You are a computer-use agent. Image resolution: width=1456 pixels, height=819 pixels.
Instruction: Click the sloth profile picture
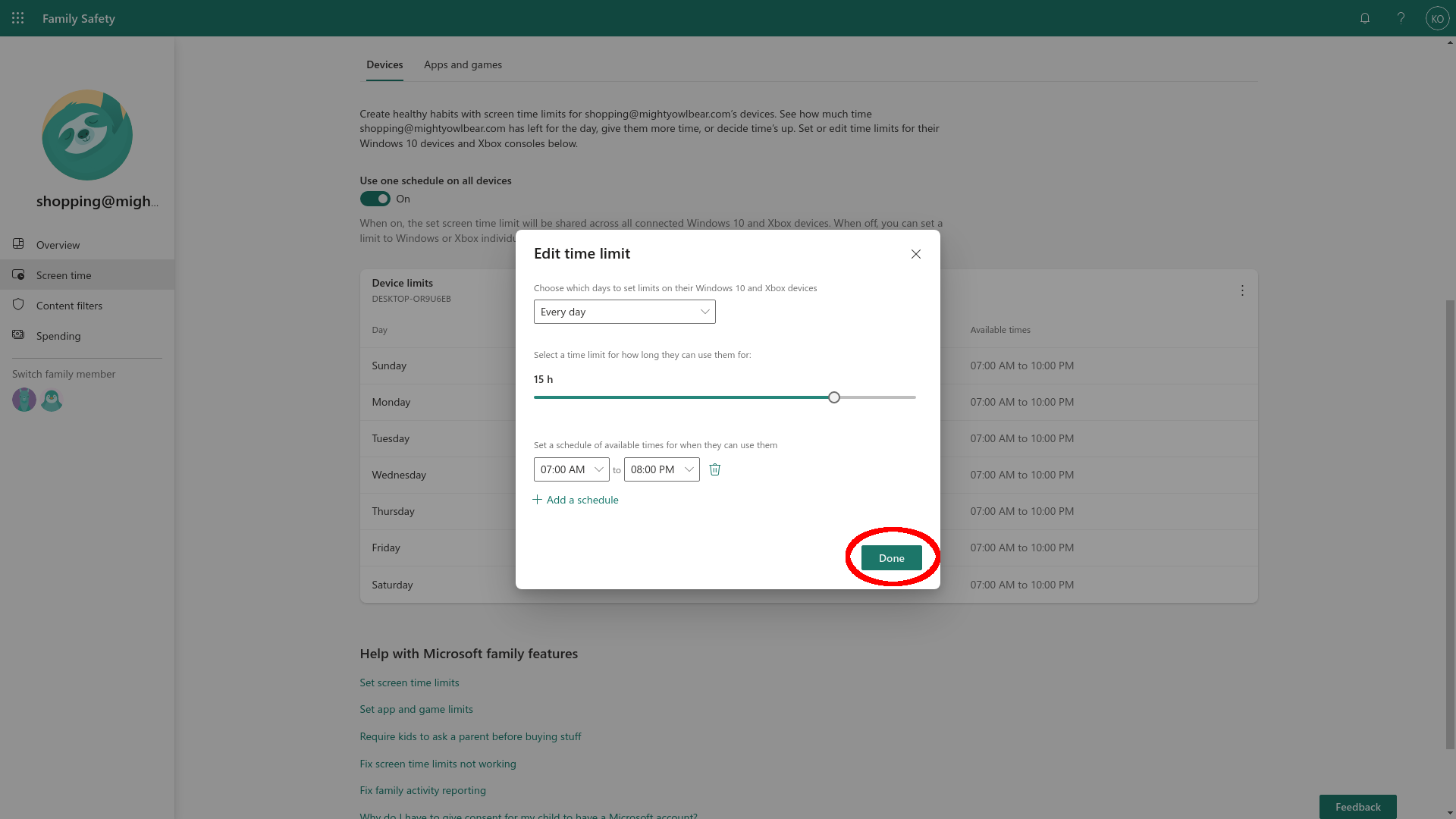[87, 135]
